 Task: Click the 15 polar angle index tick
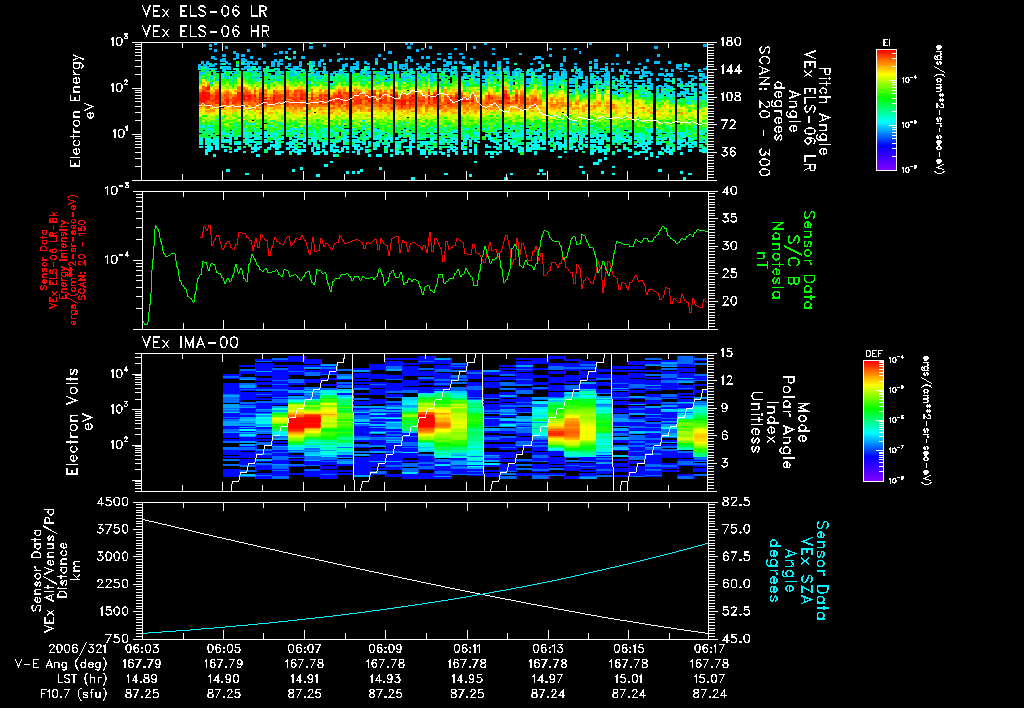coord(726,353)
